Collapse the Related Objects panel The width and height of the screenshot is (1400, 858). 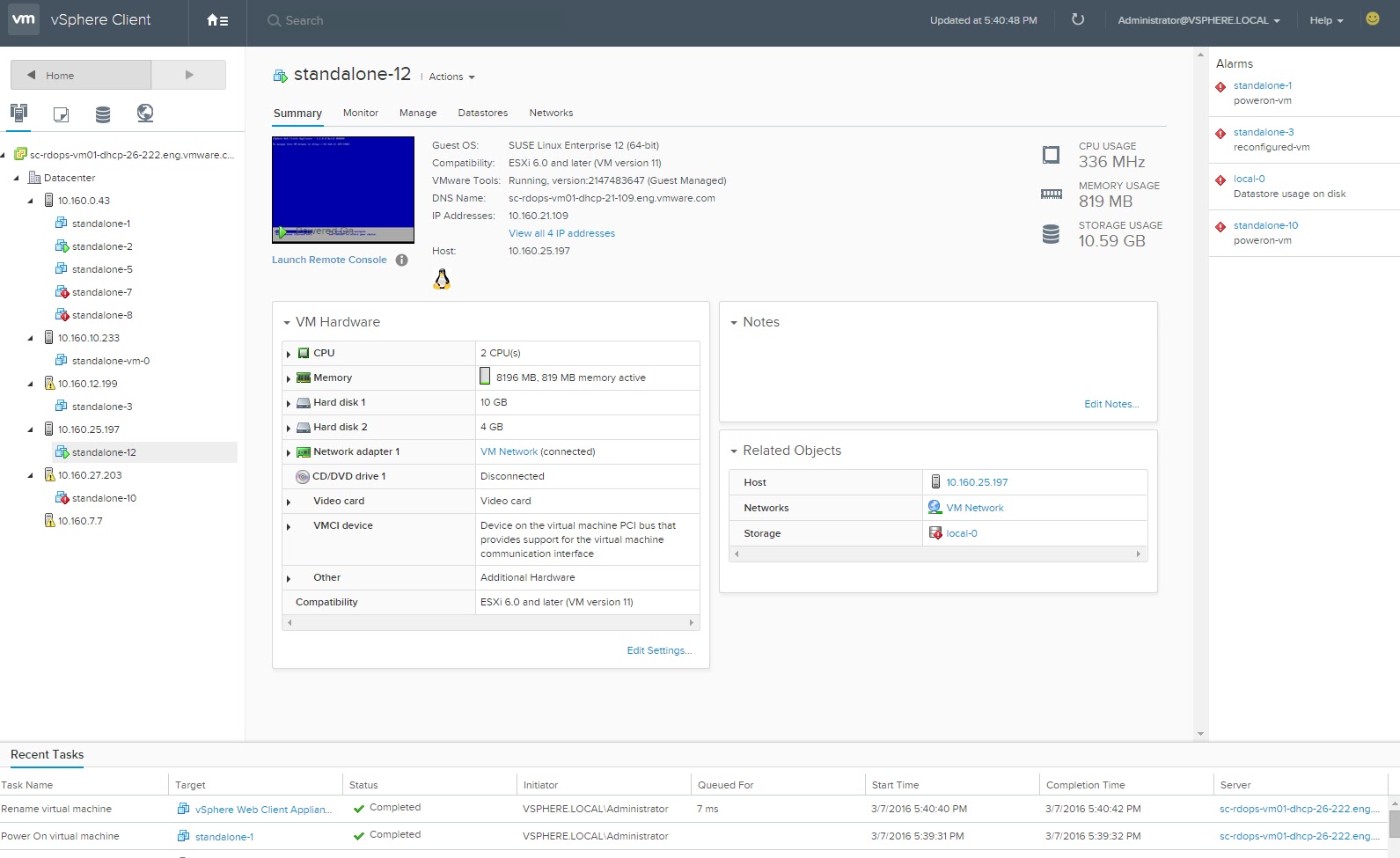point(734,451)
